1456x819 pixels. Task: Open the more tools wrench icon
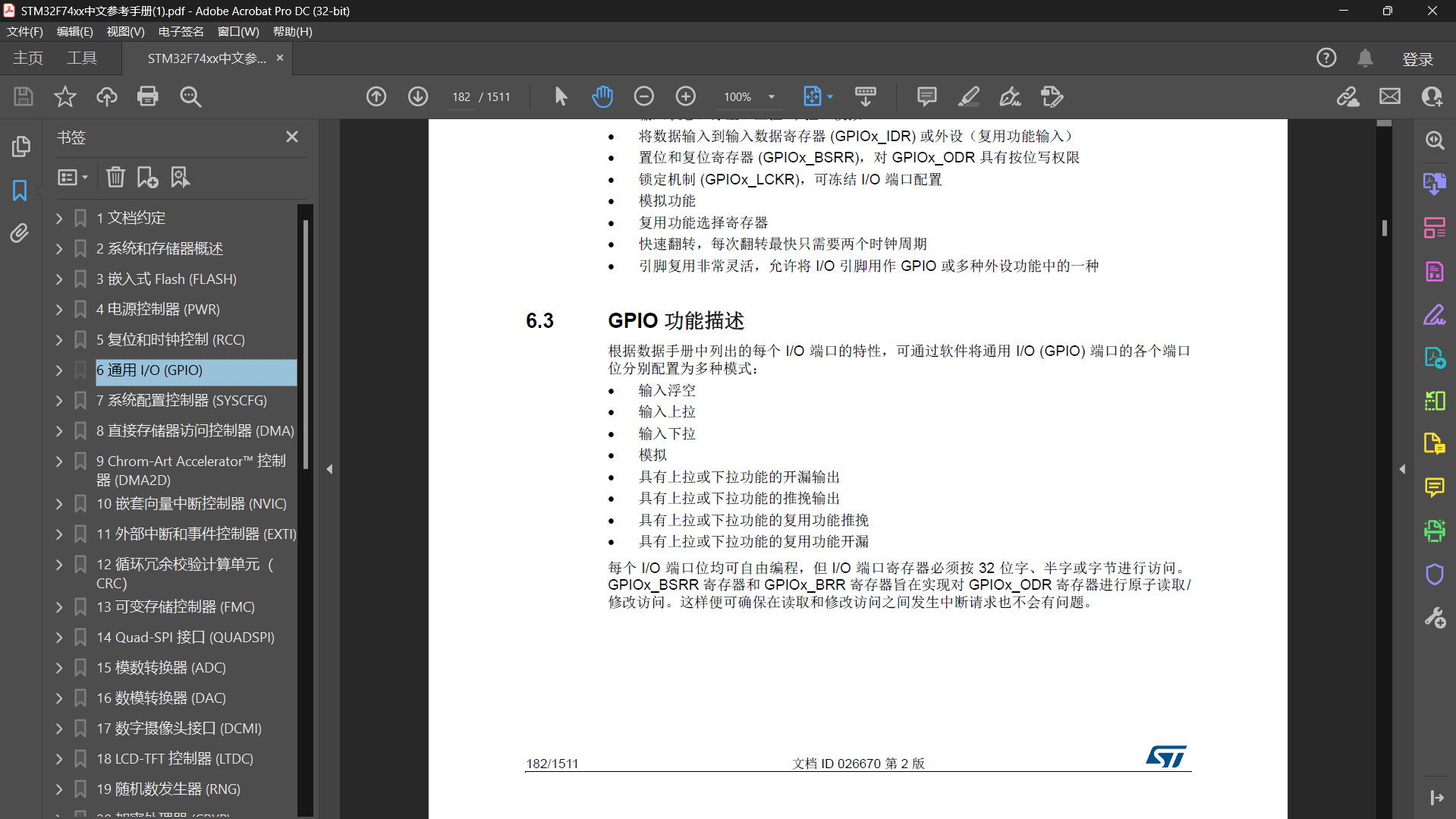click(x=1434, y=618)
